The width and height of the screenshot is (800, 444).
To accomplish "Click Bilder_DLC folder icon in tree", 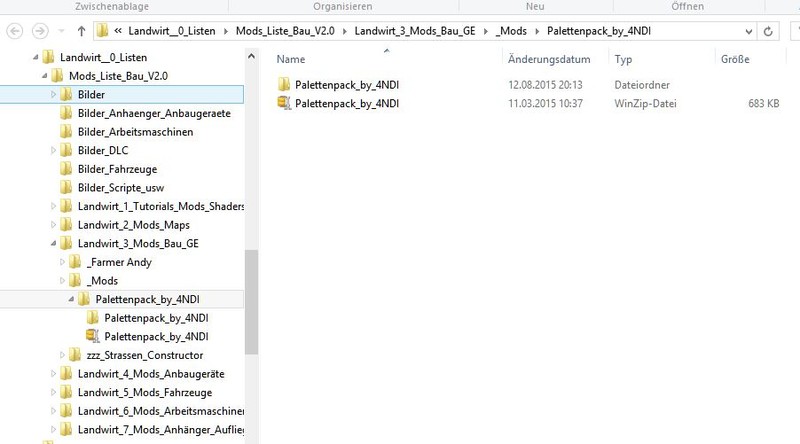I will click(66, 150).
